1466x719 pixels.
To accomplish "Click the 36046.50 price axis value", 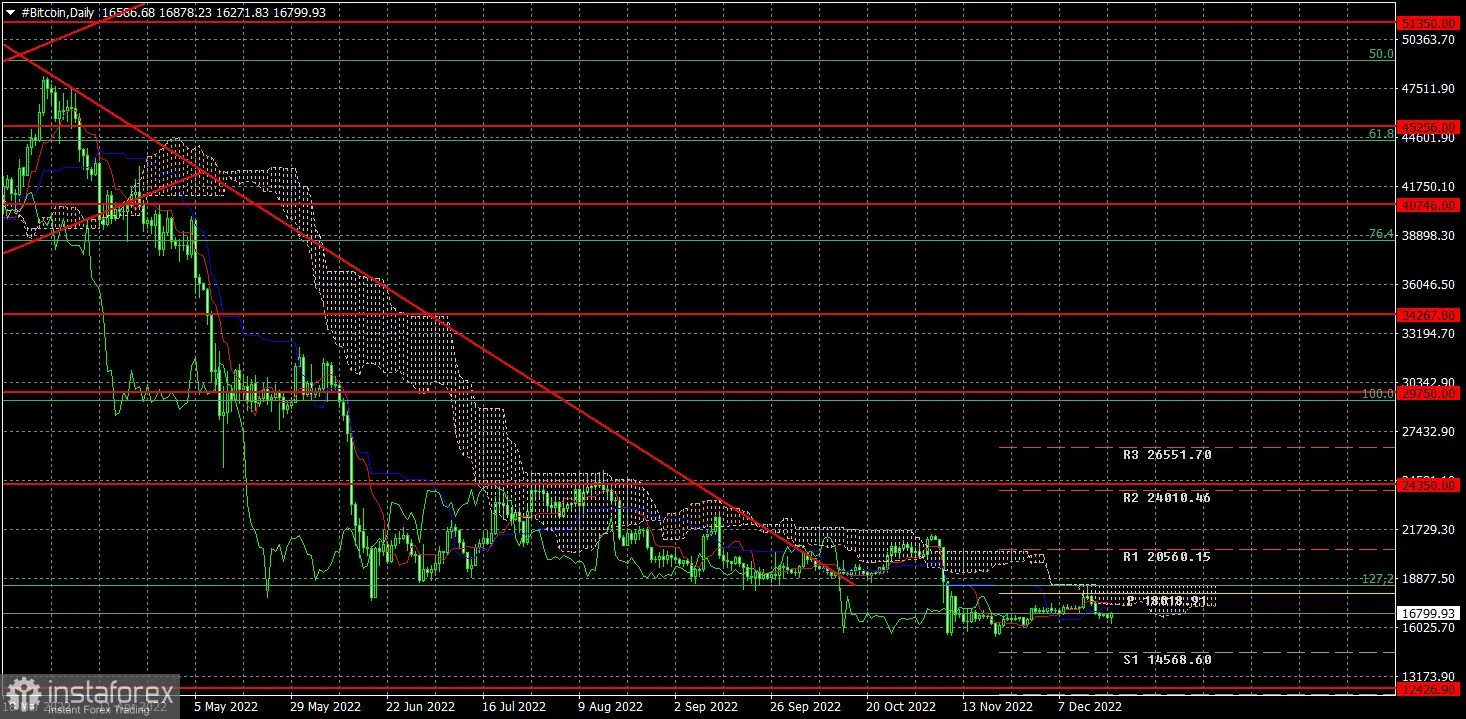I will tap(1427, 284).
